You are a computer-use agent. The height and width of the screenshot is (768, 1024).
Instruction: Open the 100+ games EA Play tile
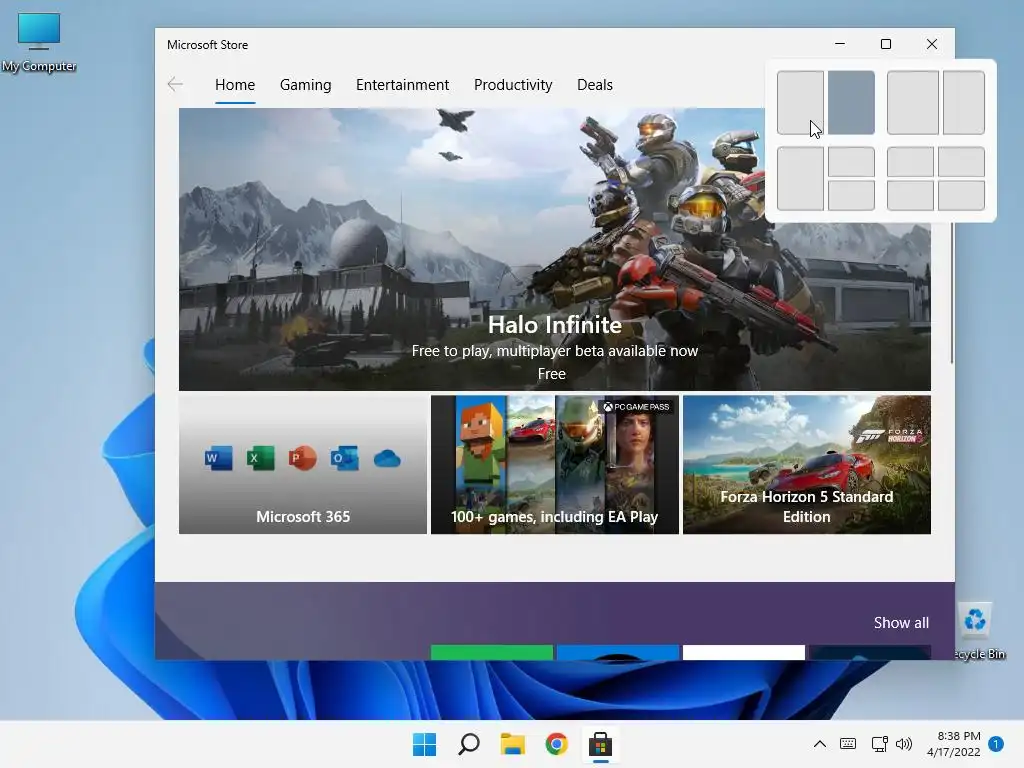pos(554,464)
